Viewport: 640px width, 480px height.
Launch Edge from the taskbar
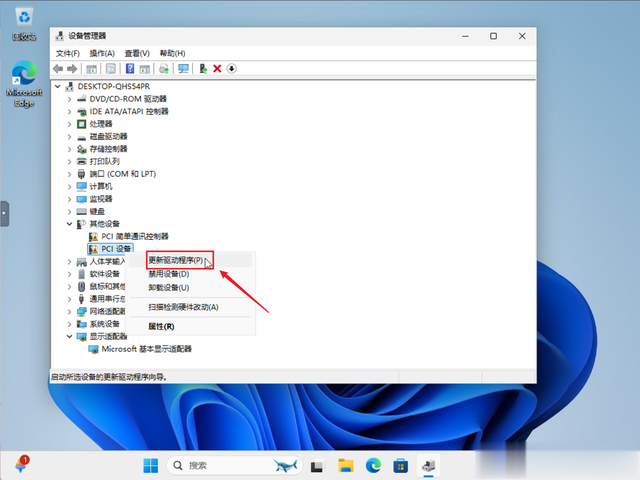(x=373, y=465)
